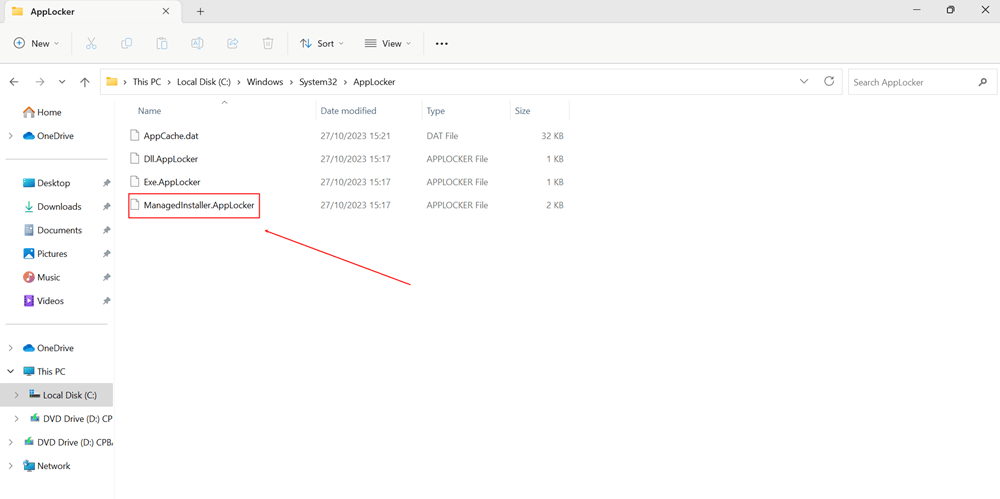1000x499 pixels.
Task: Click the AppCache.dat file icon
Action: (x=134, y=135)
